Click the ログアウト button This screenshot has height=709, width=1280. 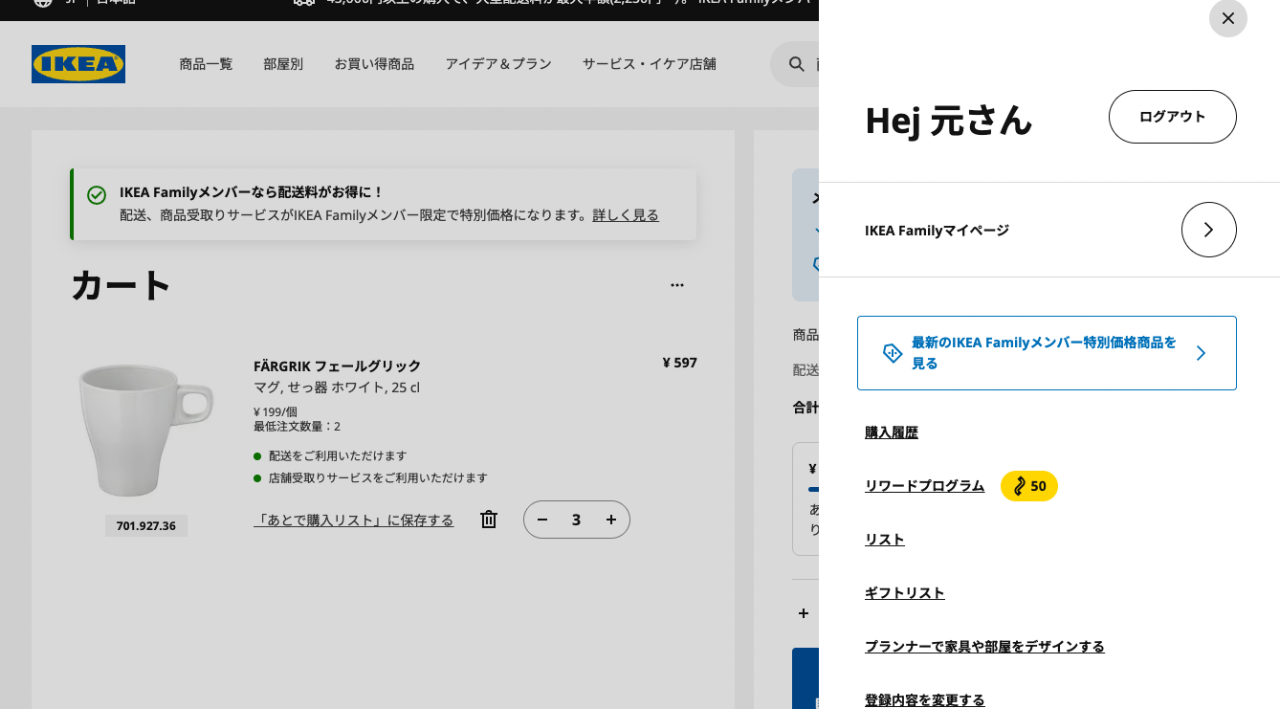(1172, 117)
